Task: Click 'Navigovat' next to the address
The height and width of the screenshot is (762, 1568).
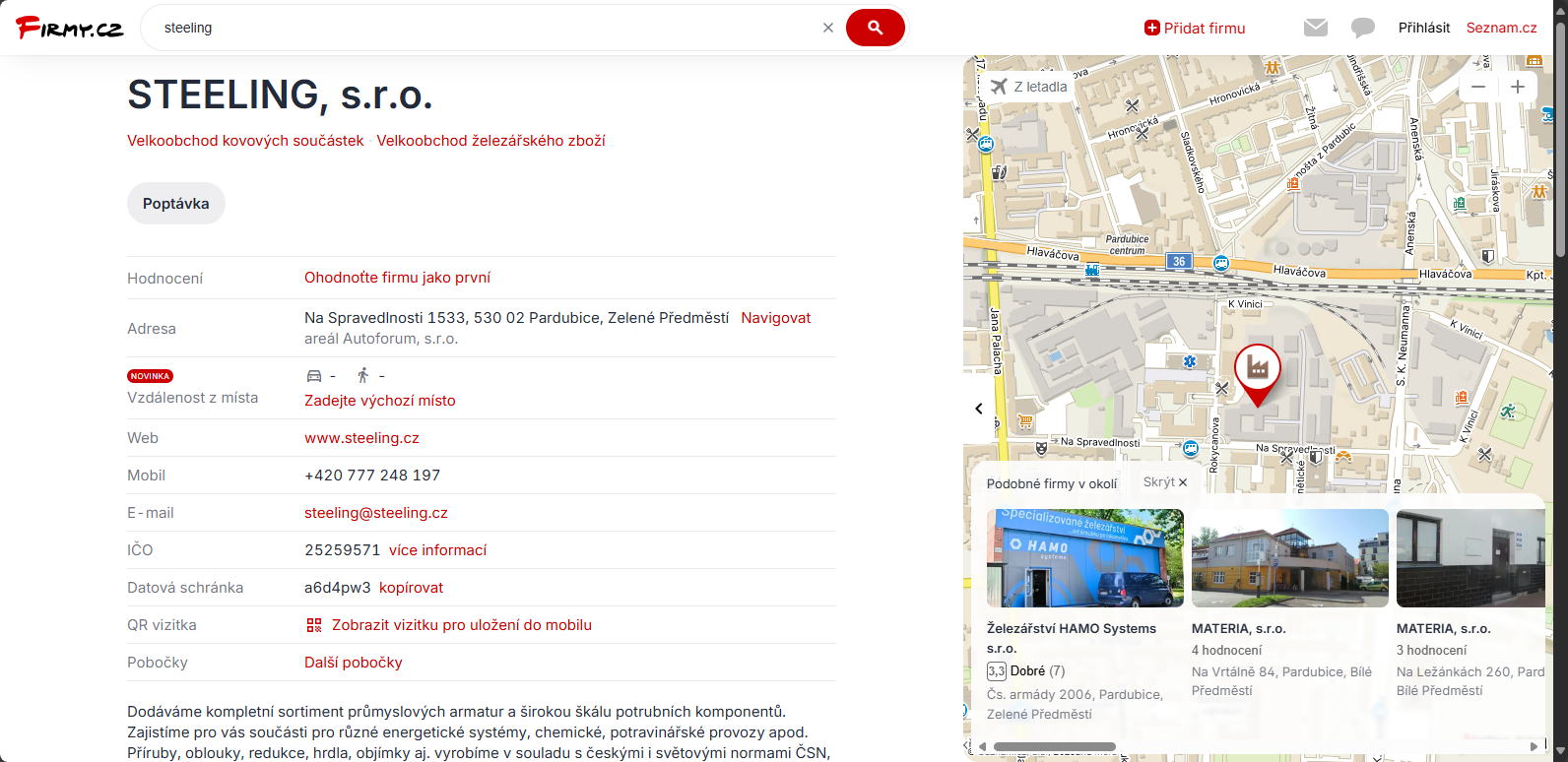Action: [776, 318]
